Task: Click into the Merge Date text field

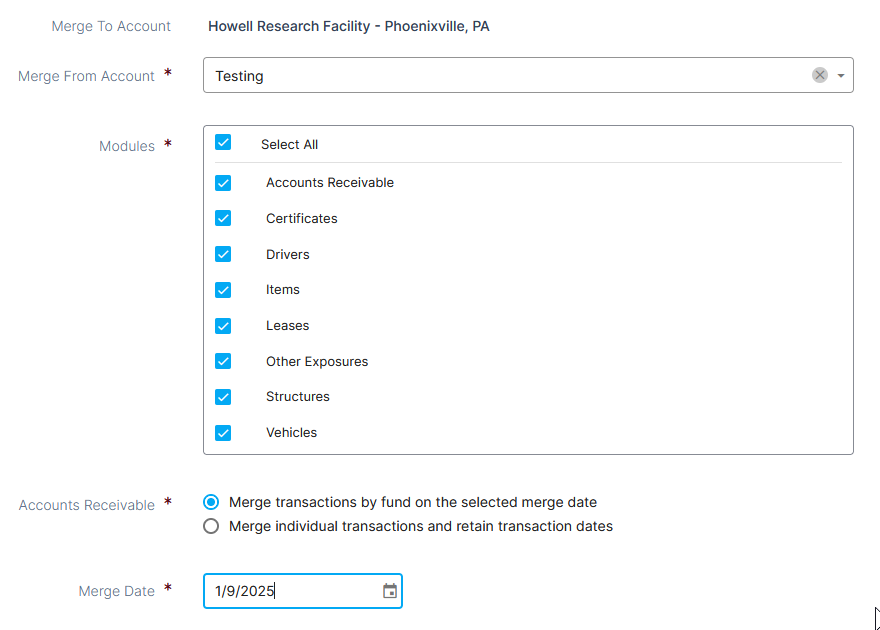Action: pos(292,591)
